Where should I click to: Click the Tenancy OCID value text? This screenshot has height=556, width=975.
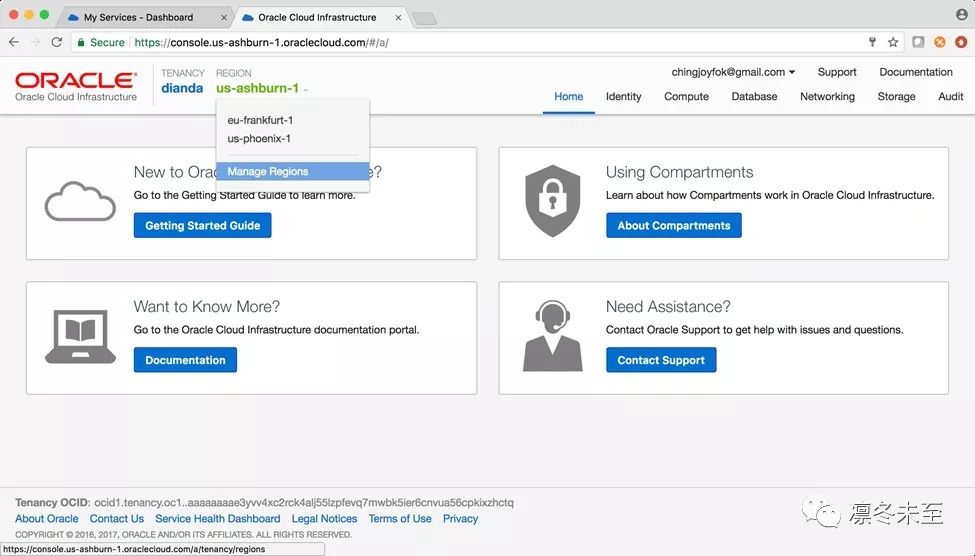[x=304, y=503]
